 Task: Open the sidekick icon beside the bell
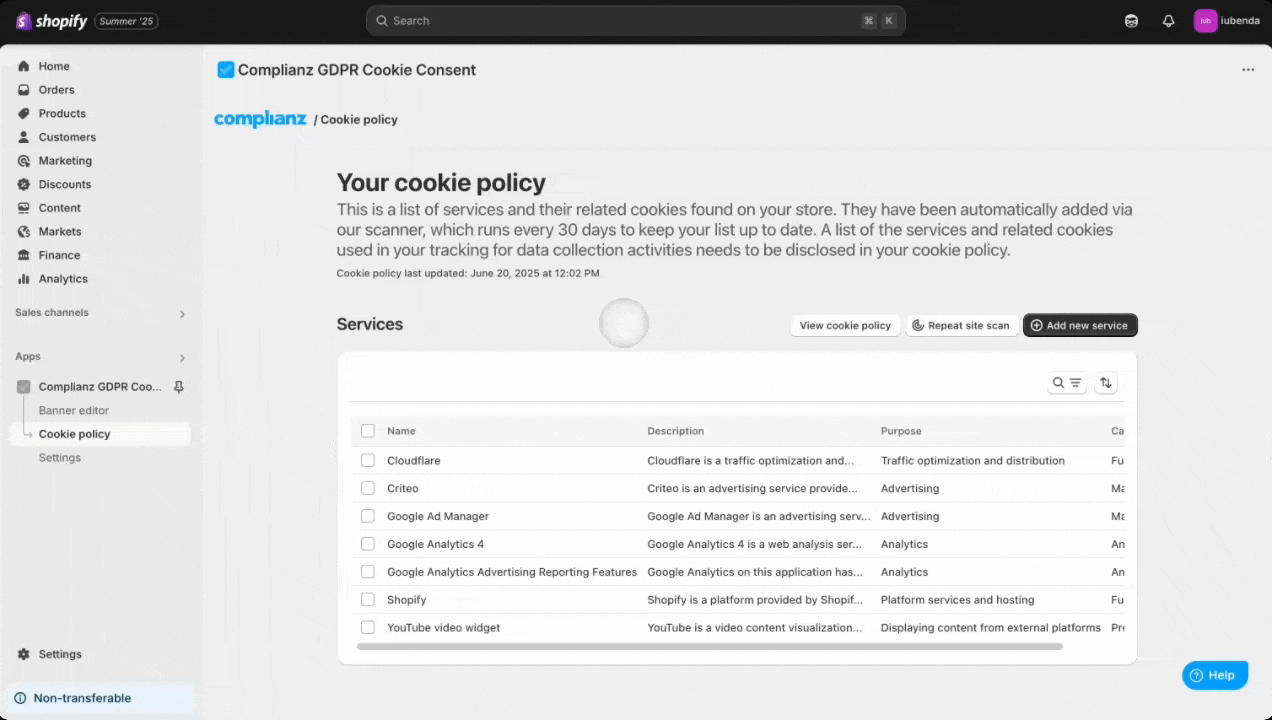(1131, 21)
